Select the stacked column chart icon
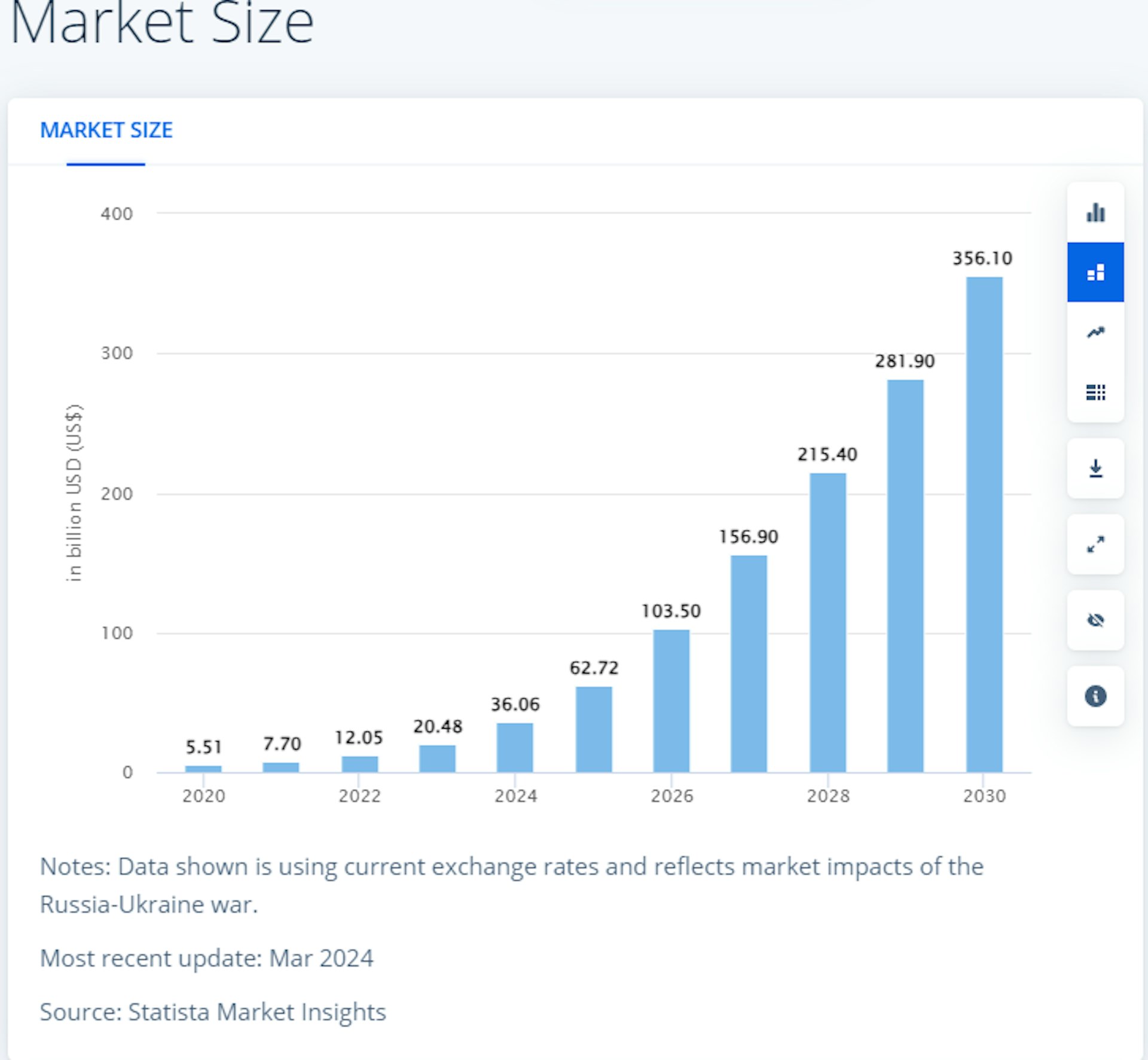This screenshot has width=1148, height=1060. click(1095, 272)
